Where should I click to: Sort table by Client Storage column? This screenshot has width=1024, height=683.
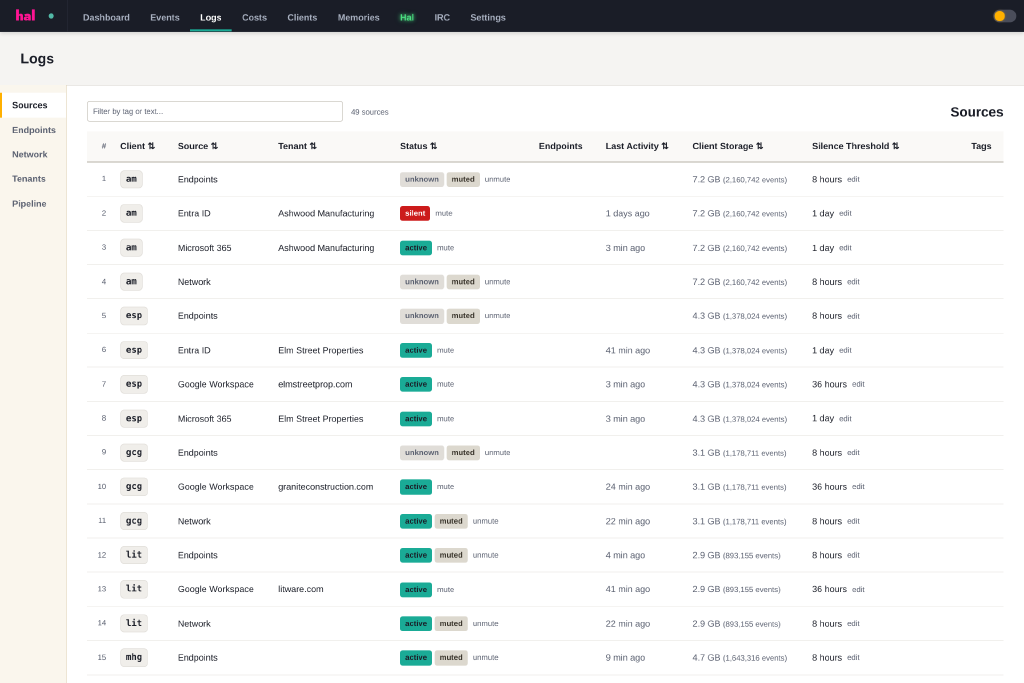[x=728, y=146]
